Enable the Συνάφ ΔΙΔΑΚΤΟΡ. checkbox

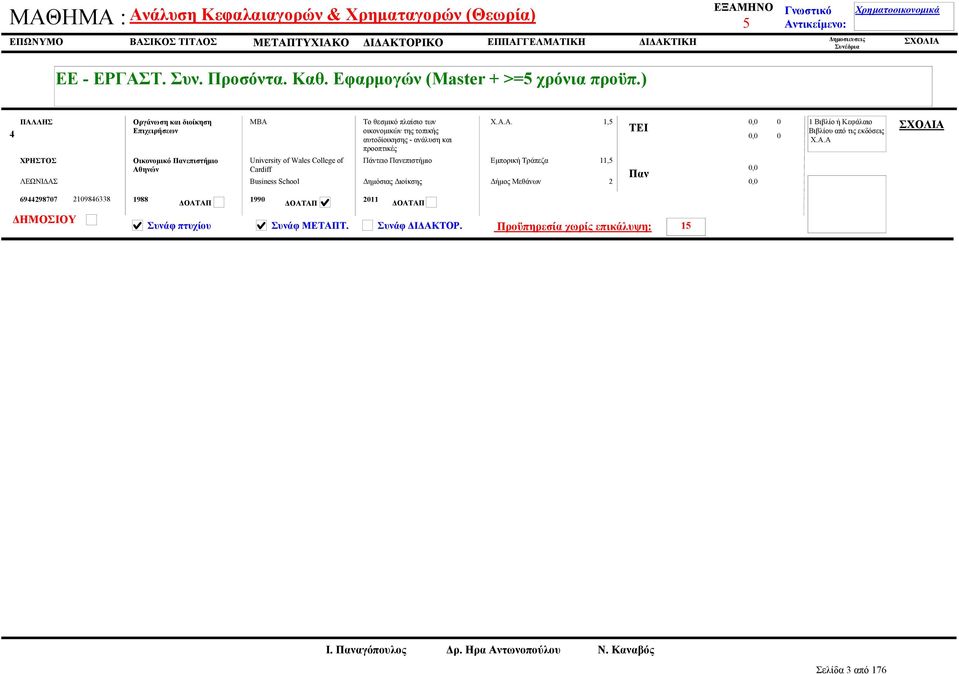[368, 226]
